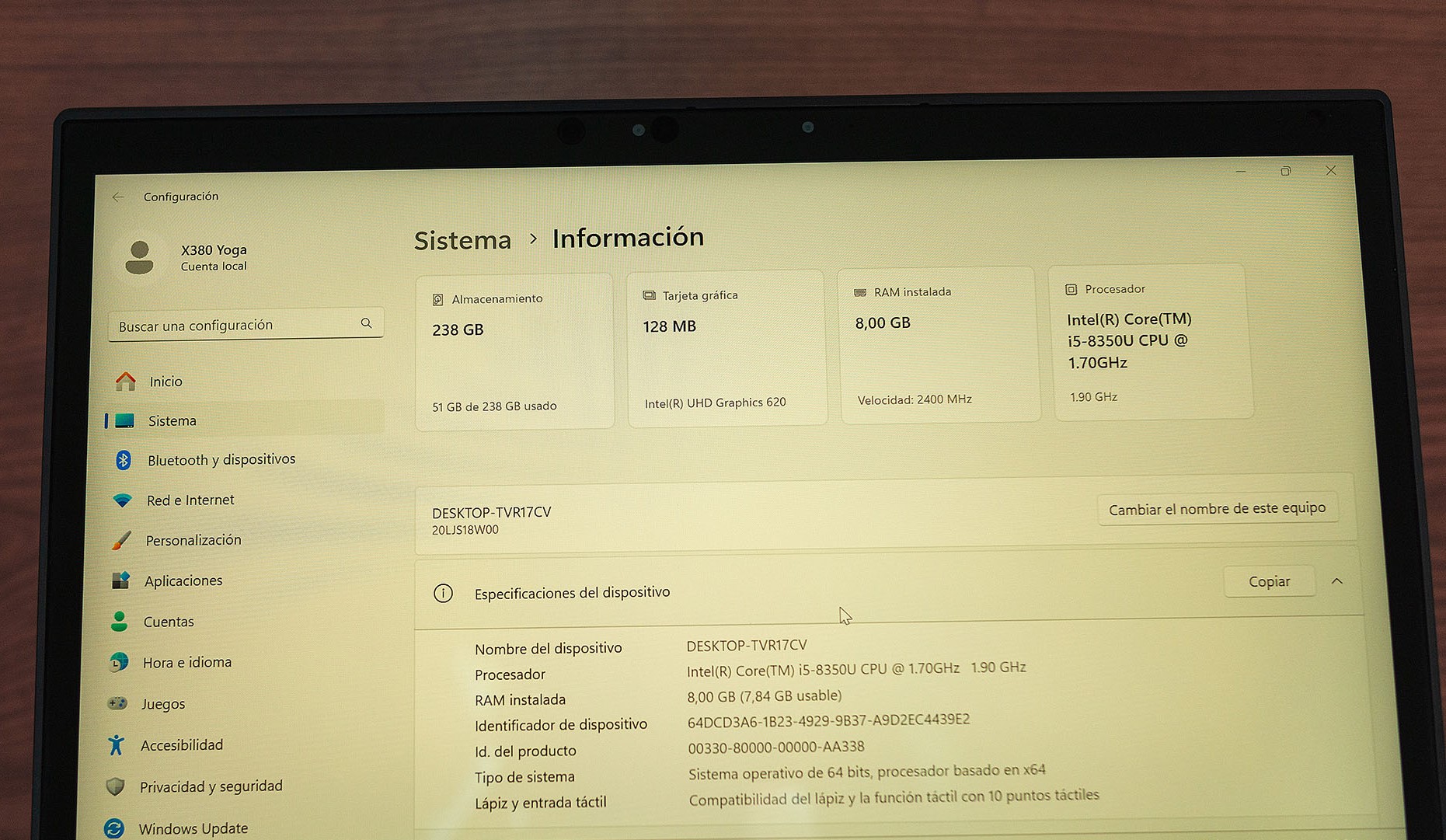This screenshot has height=840, width=1446.
Task: Select Sistema in the sidebar
Action: pyautogui.click(x=172, y=421)
